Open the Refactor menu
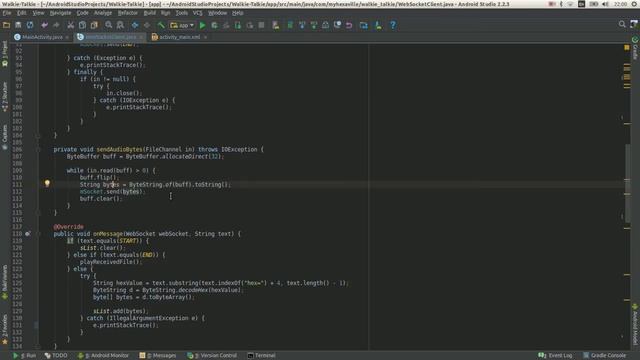Screen dimensions: 640x360 coord(128,13)
